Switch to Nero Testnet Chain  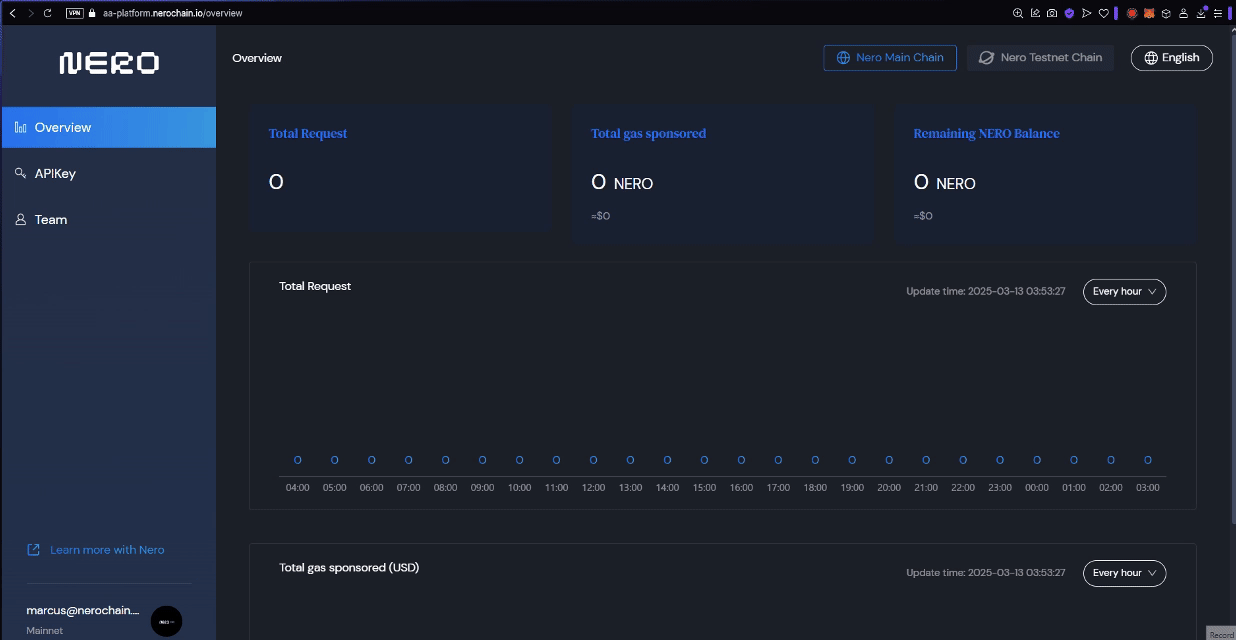click(x=1040, y=58)
